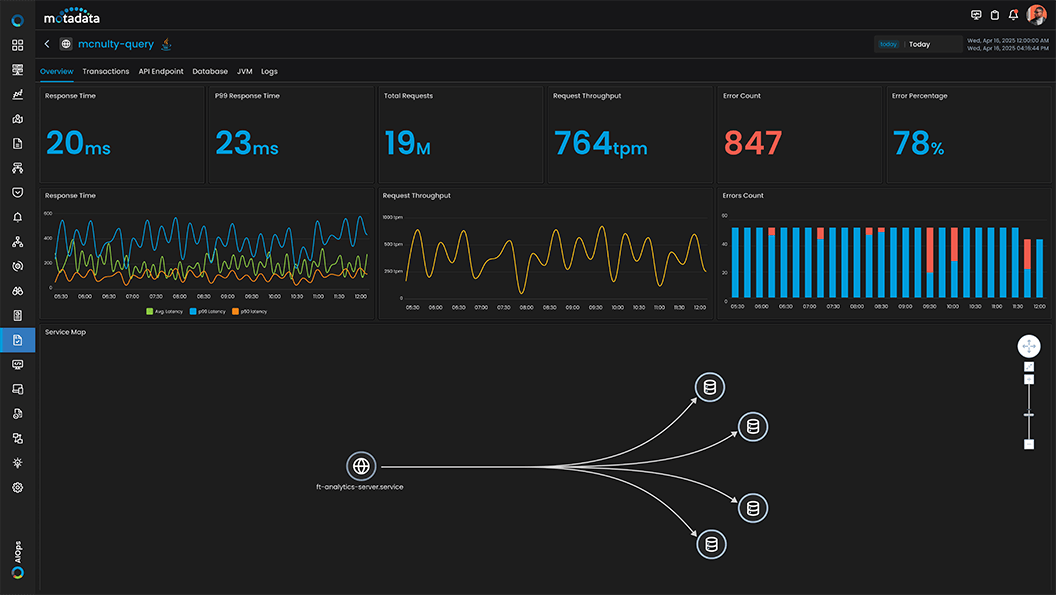
Task: Click the pan control above the service map slider
Action: click(1028, 345)
